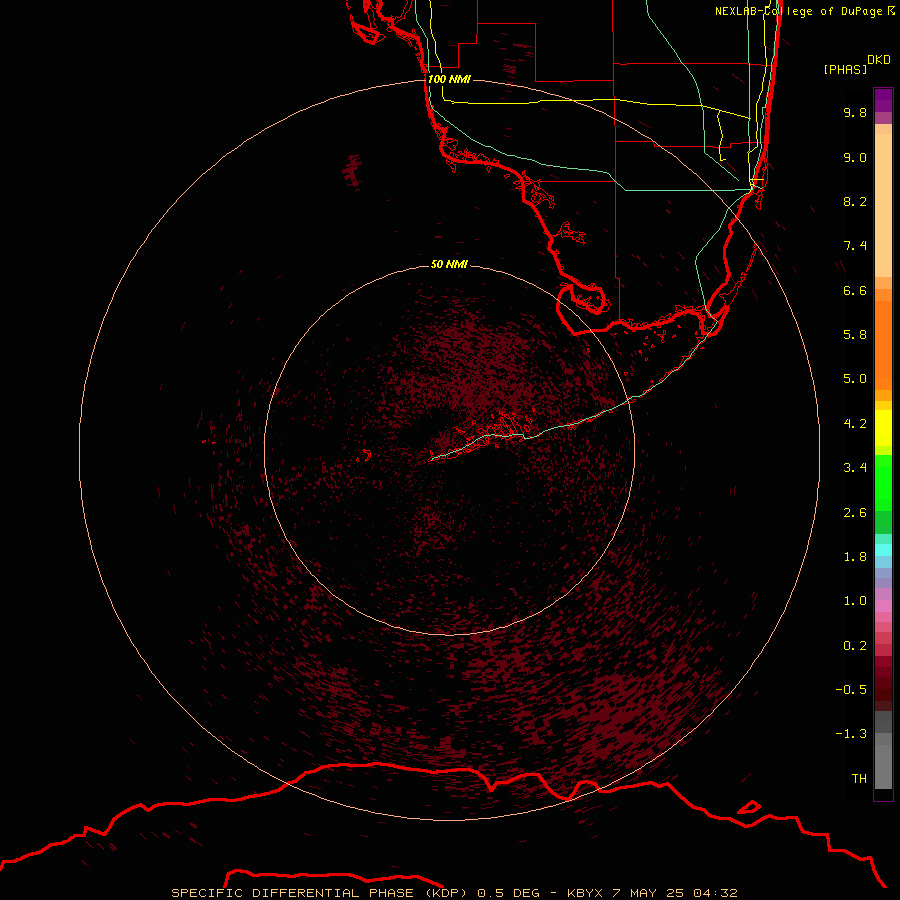Pick the purple top segment of the color bar

pos(883,100)
